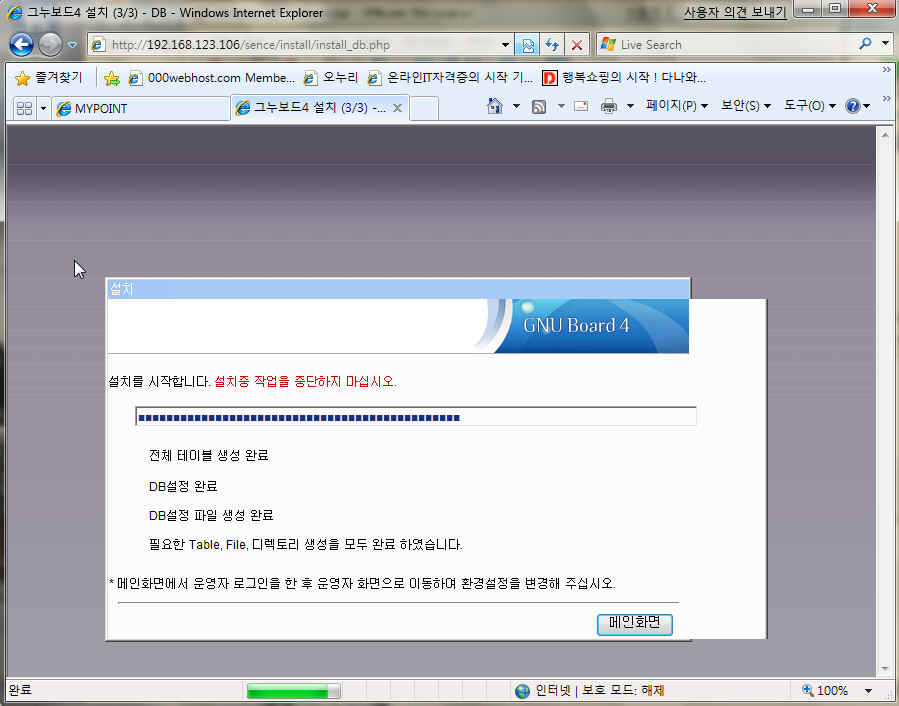Click the Read Mail envelope icon

[x=581, y=106]
